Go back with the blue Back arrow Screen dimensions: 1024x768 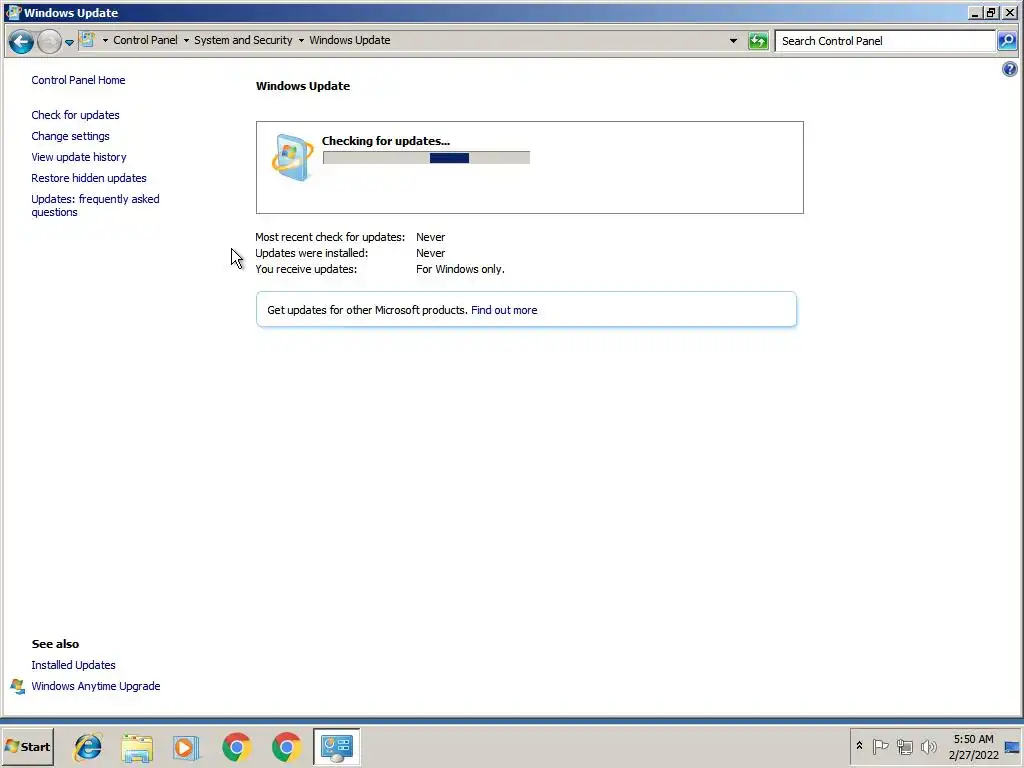point(20,42)
